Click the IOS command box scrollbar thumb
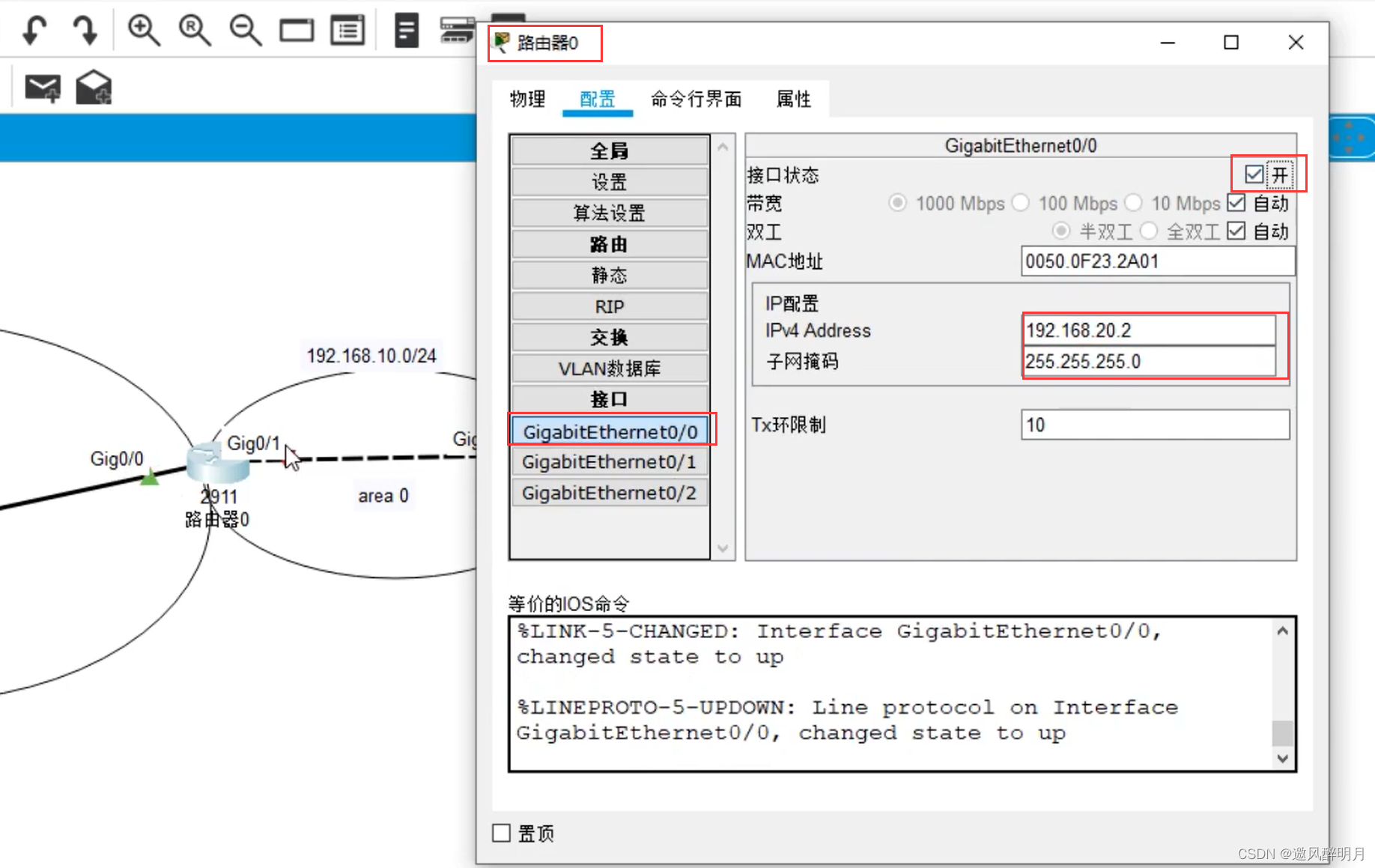 [1283, 732]
